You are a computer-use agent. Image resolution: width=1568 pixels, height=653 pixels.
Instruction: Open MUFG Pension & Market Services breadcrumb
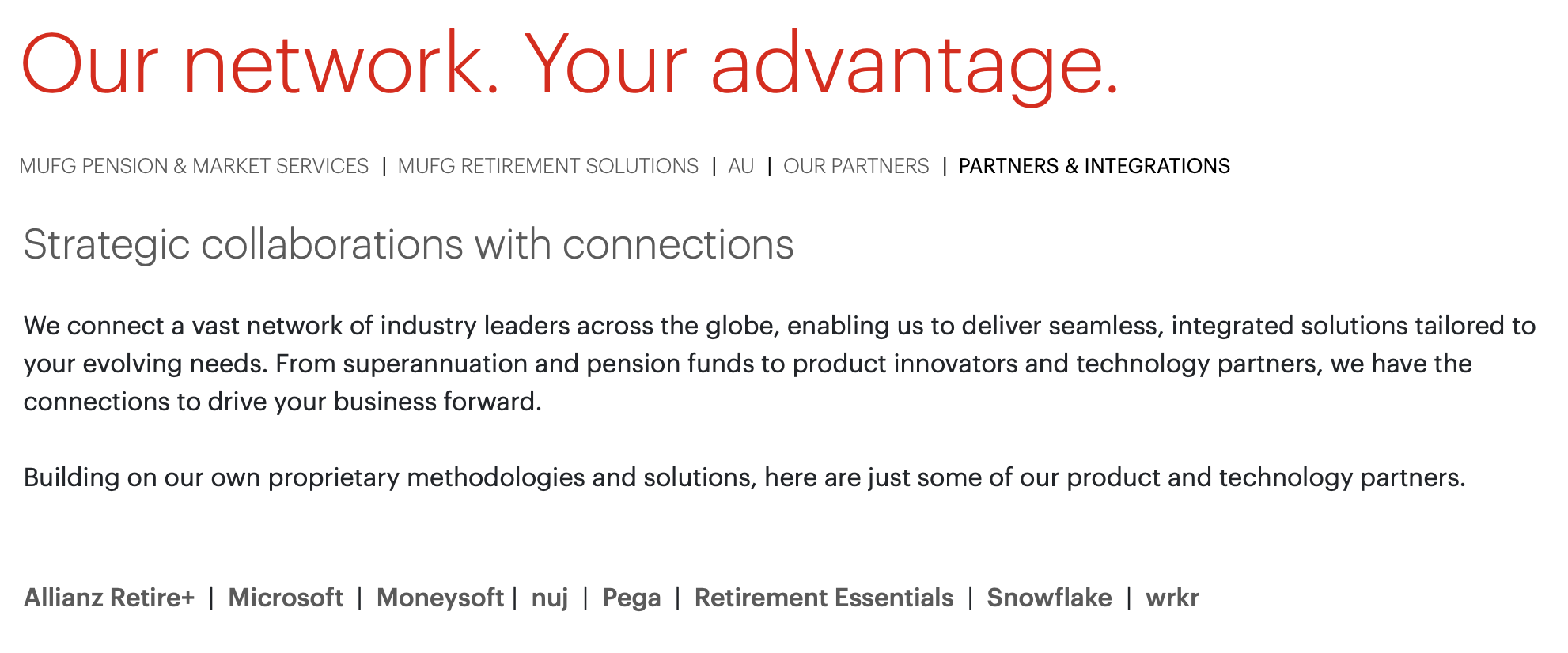tap(194, 166)
